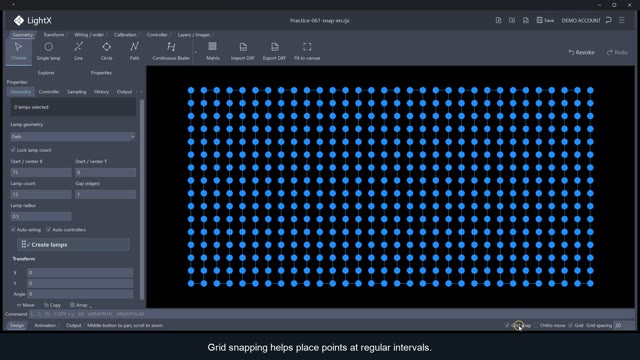Open the History properties sub-tab
Image resolution: width=640 pixels, height=360 pixels.
(101, 92)
